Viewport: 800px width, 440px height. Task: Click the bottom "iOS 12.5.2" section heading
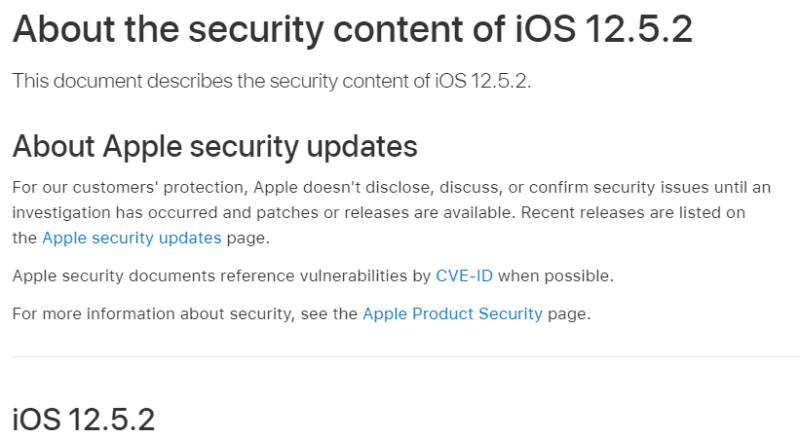pos(83,419)
